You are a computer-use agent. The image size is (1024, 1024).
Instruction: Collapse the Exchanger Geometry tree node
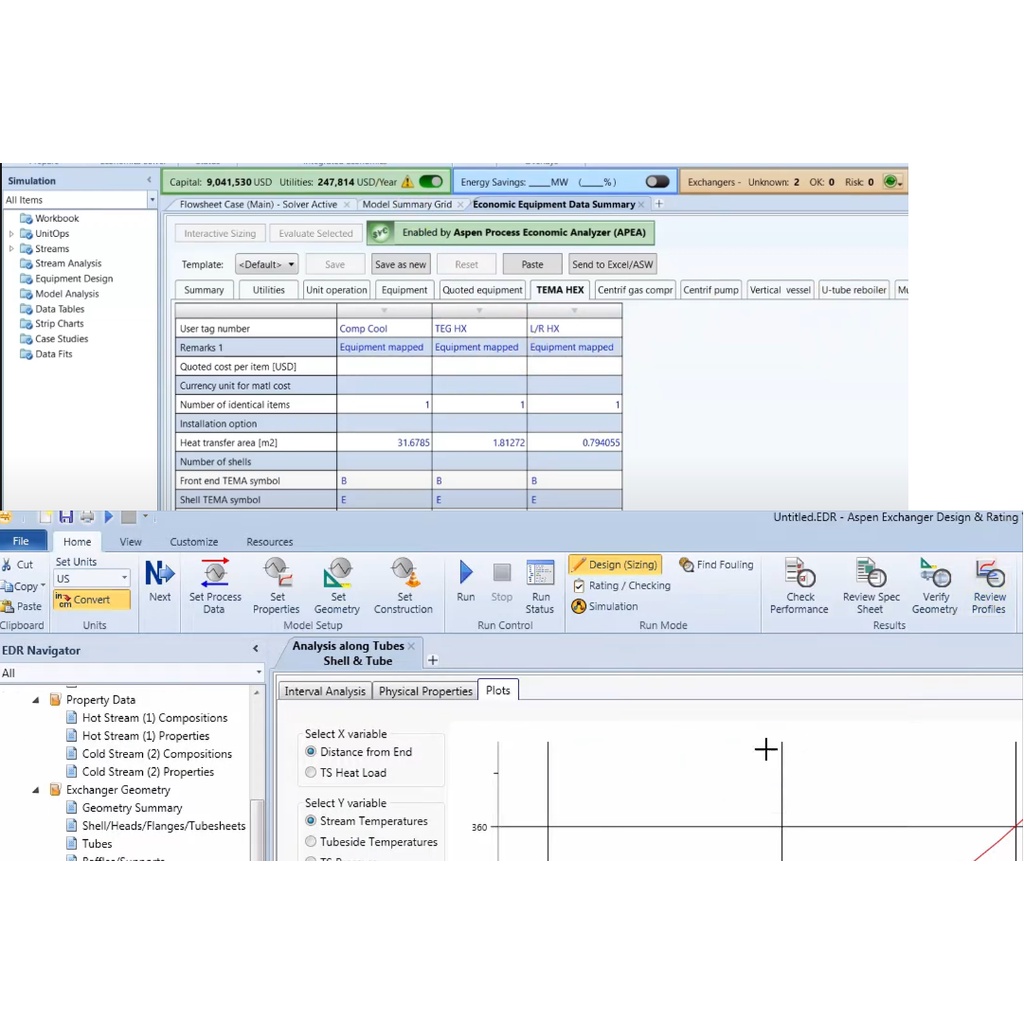click(35, 789)
